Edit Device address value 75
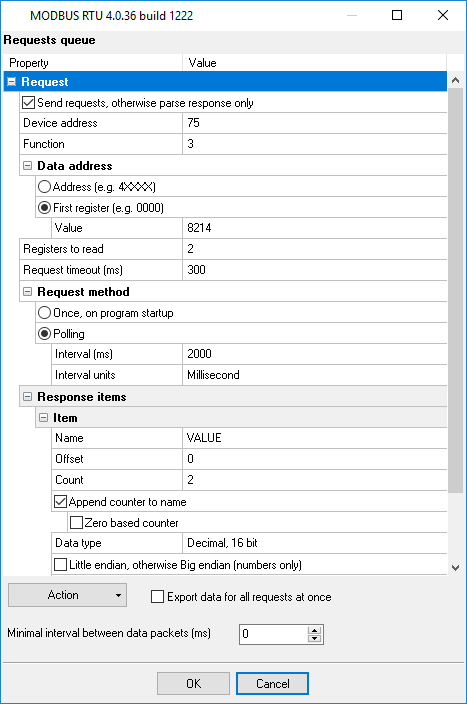 coord(314,123)
